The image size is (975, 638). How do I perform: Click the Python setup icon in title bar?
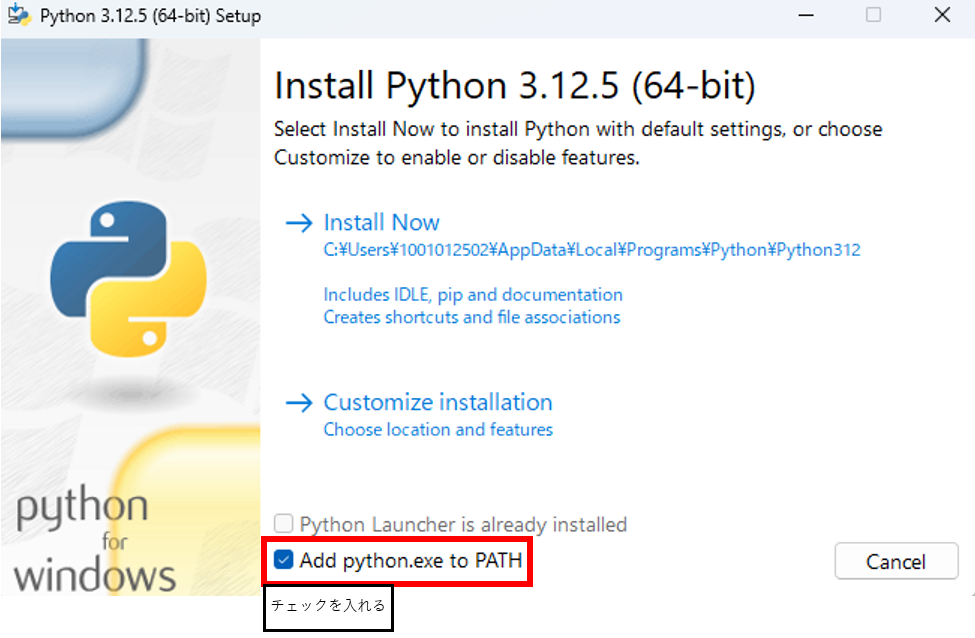pos(19,15)
